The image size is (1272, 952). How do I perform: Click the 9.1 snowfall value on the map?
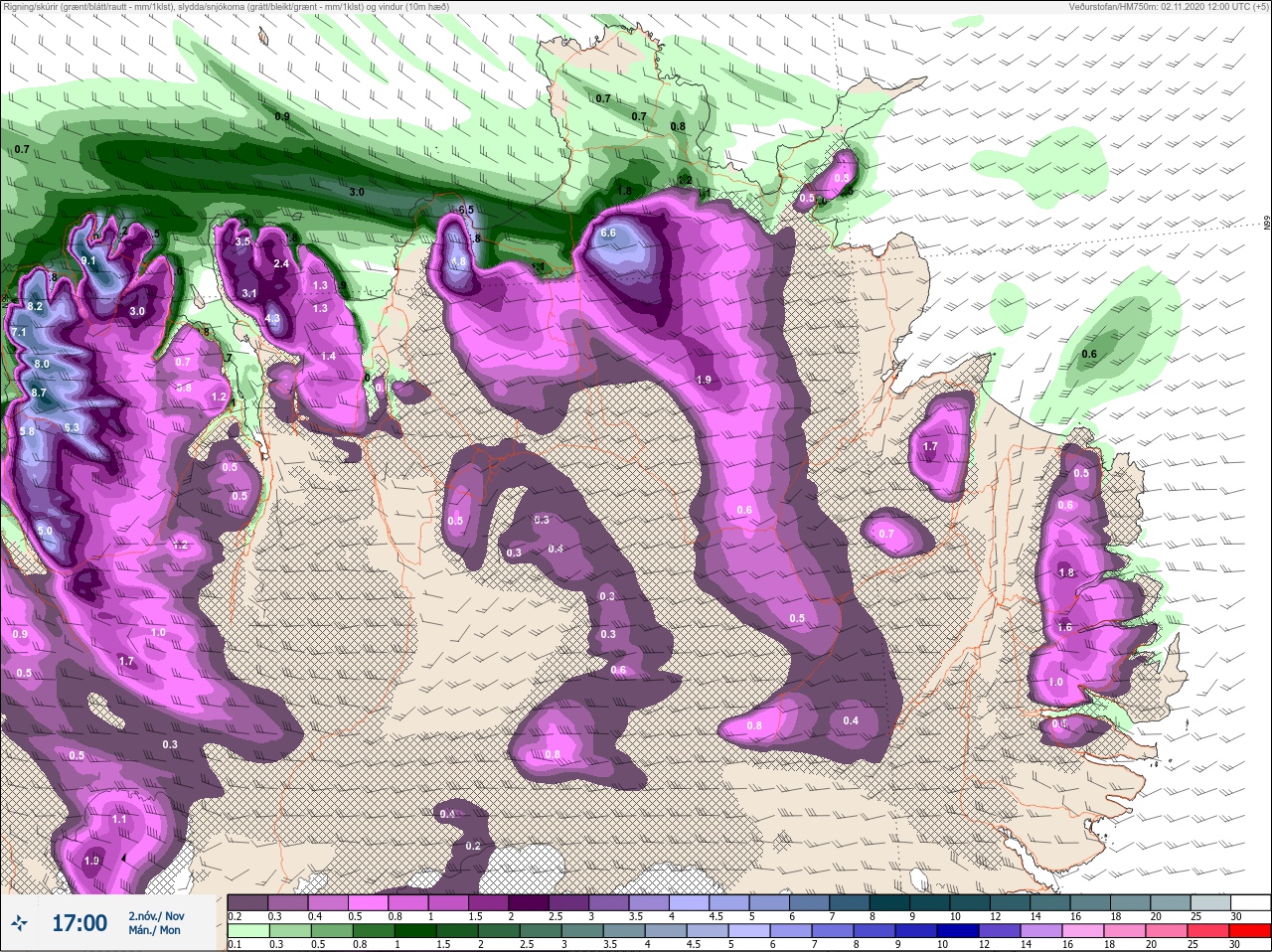pos(88,261)
